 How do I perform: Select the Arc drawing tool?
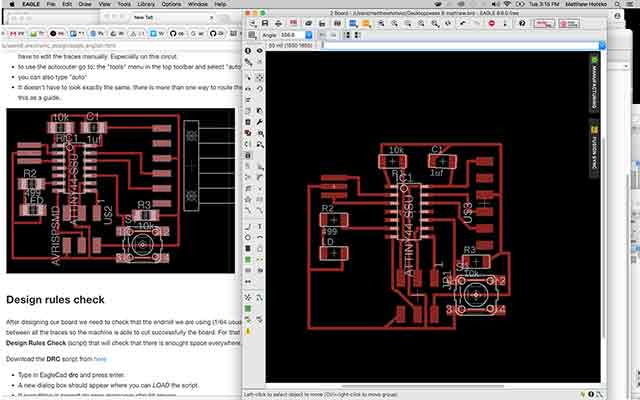tap(260, 238)
